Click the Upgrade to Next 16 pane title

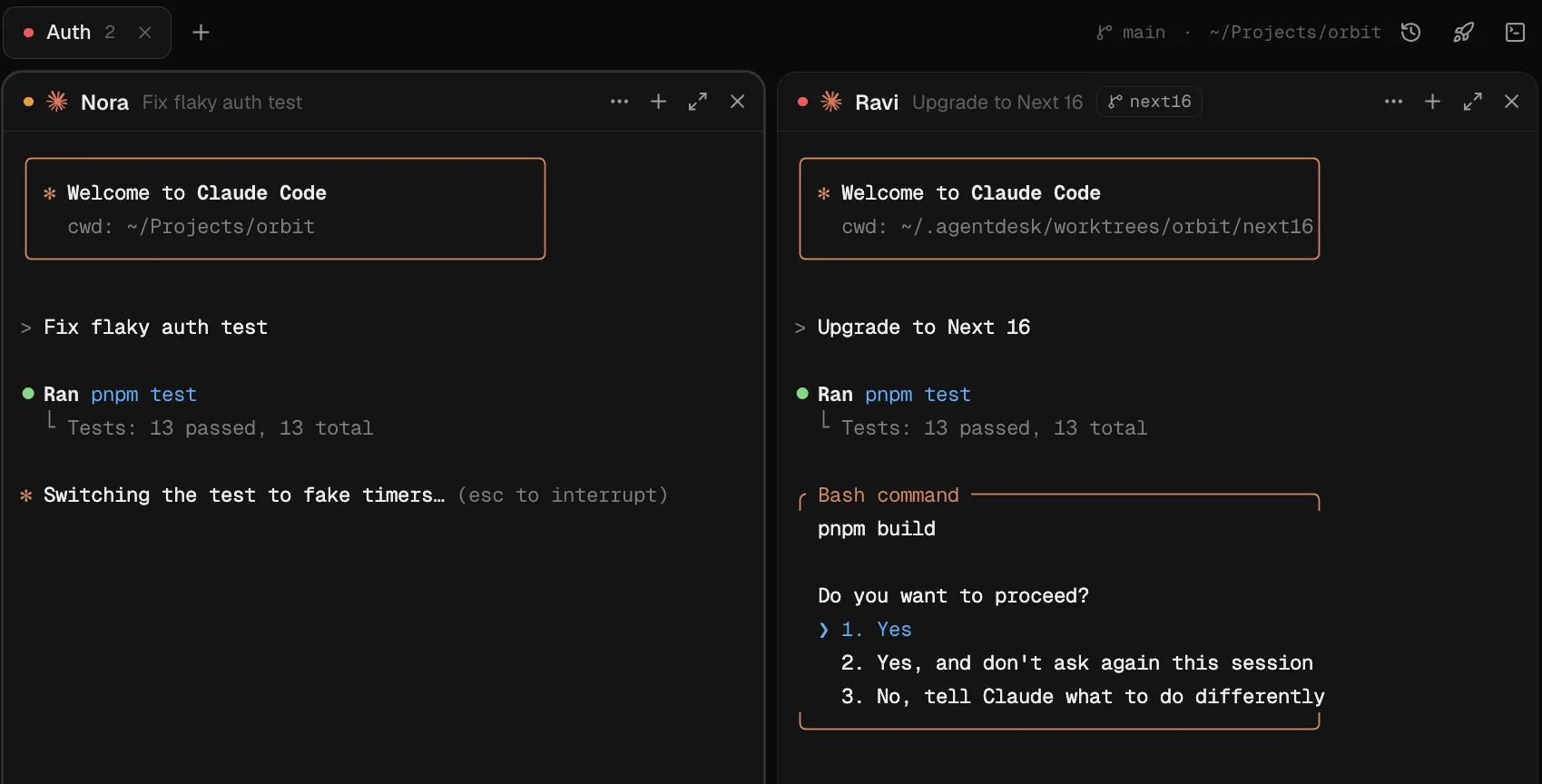(x=997, y=103)
